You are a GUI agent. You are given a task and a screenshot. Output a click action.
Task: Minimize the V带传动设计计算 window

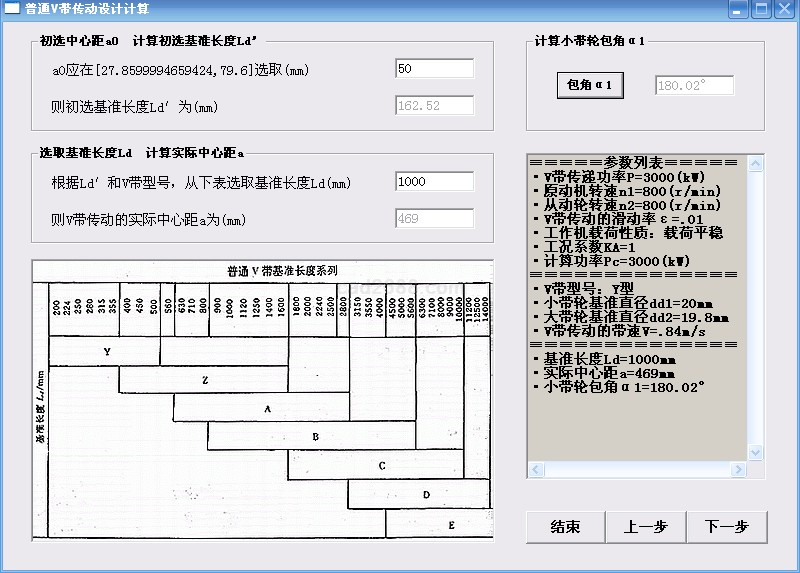pos(738,10)
